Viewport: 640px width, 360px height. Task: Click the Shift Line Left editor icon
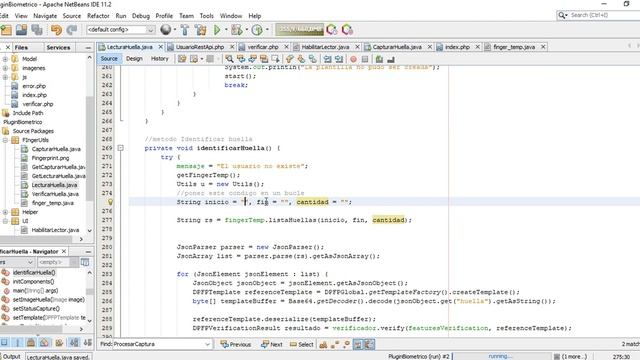327,59
